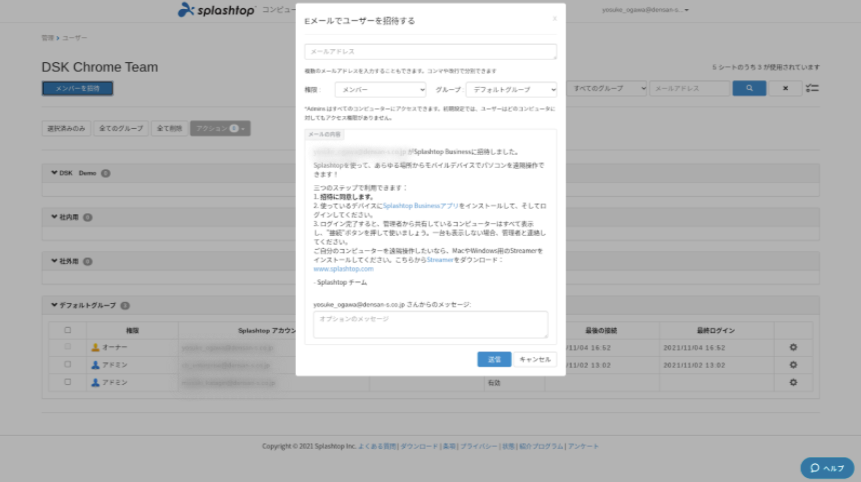
Task: Click the 全てのグループ button
Action: 121,128
